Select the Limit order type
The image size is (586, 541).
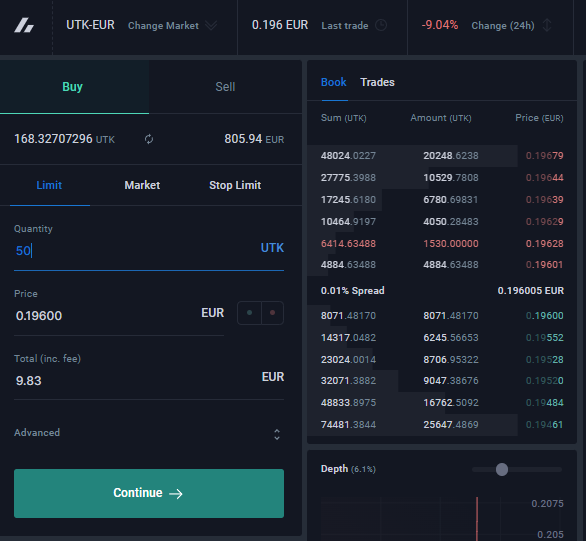coord(49,185)
